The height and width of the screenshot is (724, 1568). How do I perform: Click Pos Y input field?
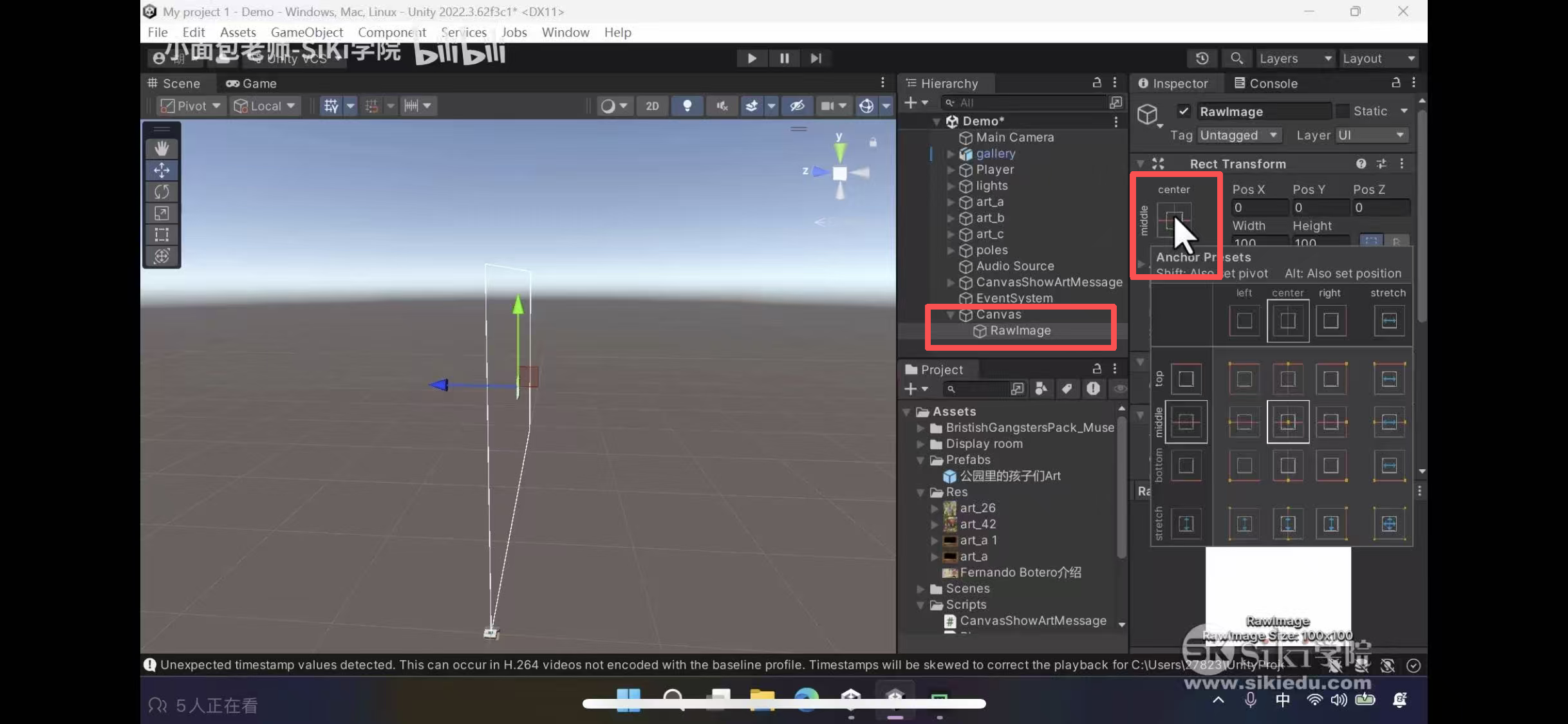[1320, 207]
